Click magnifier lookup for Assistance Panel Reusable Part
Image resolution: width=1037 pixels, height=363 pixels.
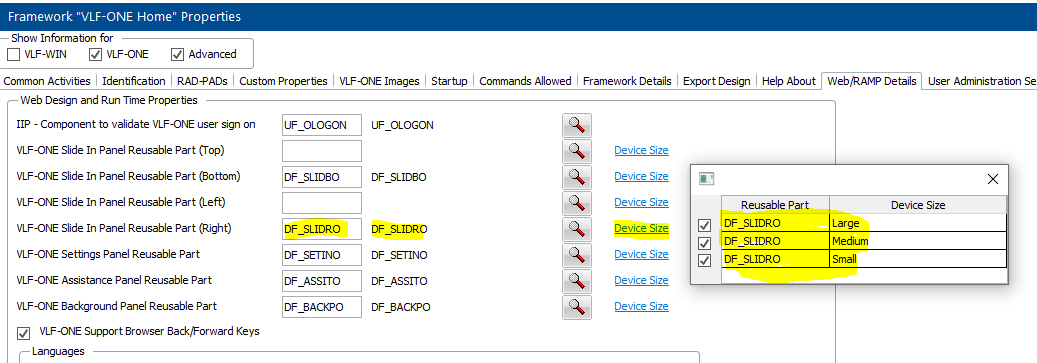577,280
